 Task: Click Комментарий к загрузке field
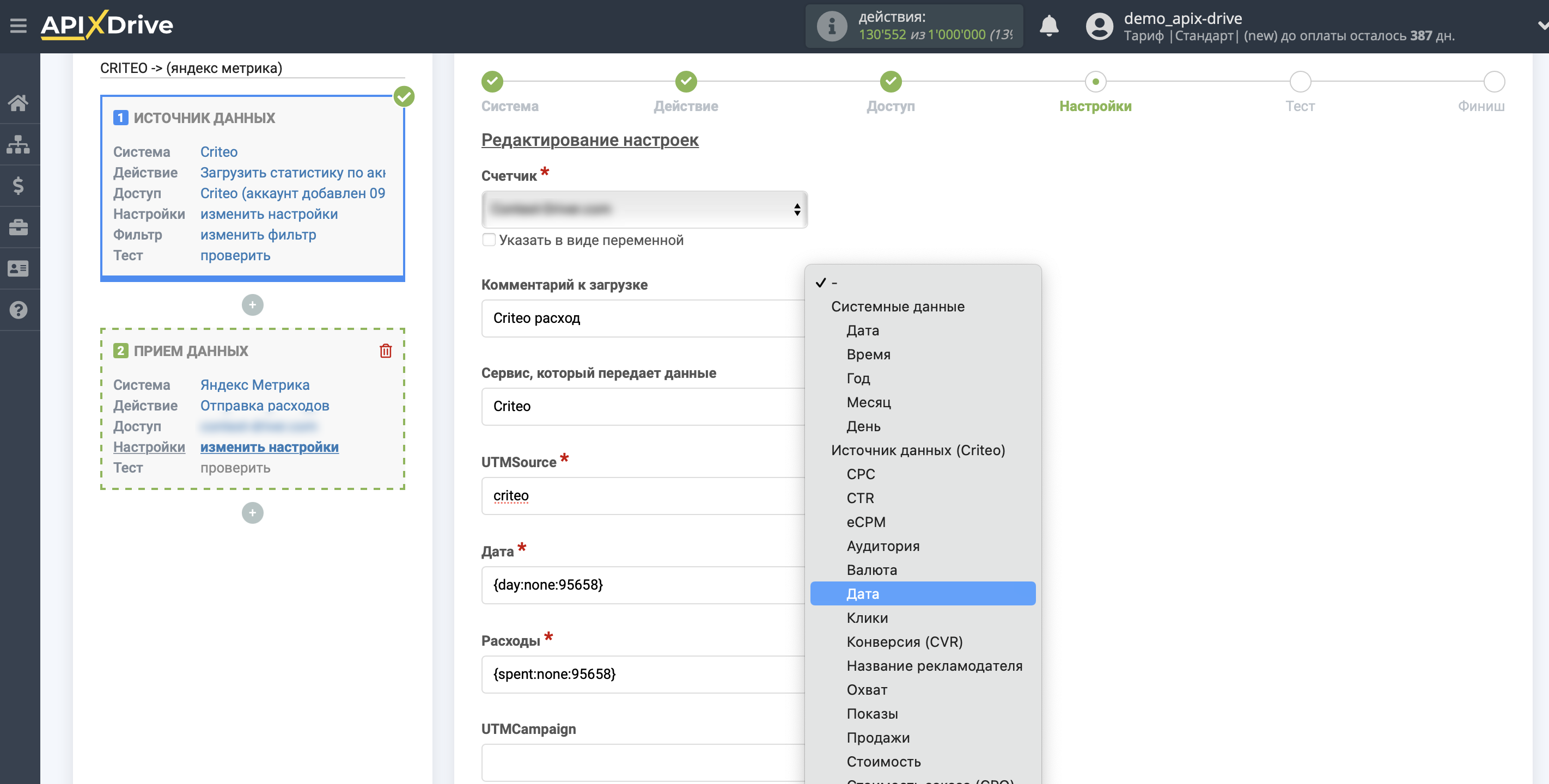[643, 318]
